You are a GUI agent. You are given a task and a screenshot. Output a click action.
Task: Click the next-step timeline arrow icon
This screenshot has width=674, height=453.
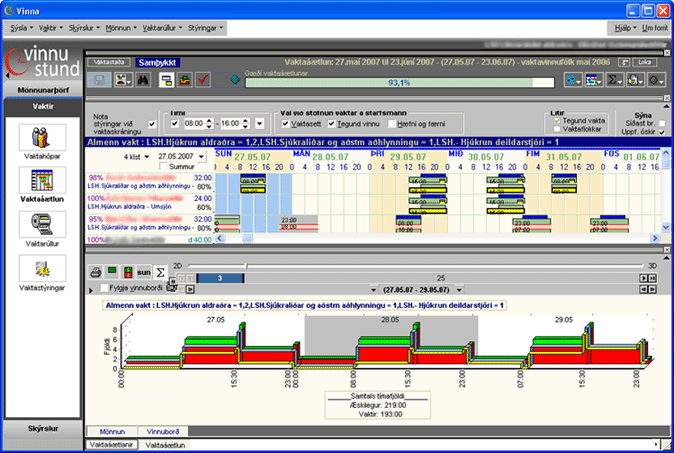click(x=644, y=279)
